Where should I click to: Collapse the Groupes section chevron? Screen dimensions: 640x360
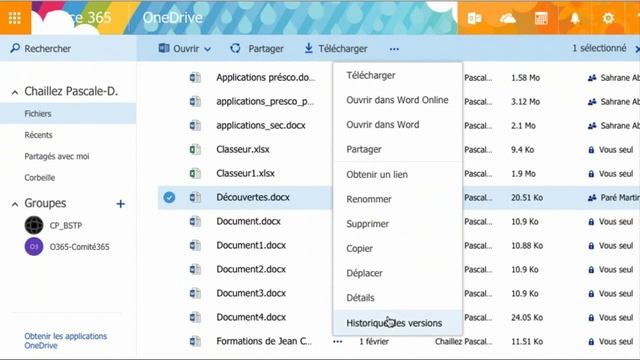click(x=15, y=204)
